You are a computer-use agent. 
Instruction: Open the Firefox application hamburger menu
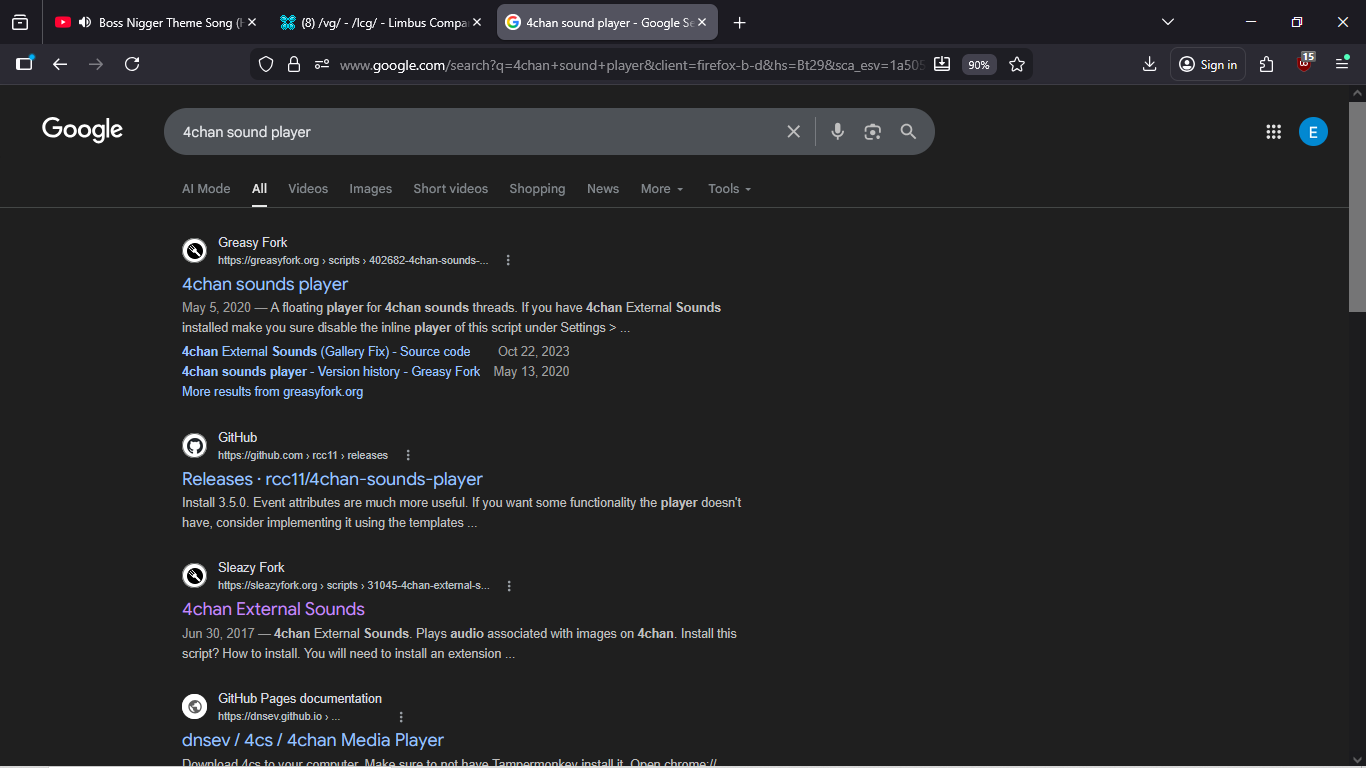(x=1342, y=64)
